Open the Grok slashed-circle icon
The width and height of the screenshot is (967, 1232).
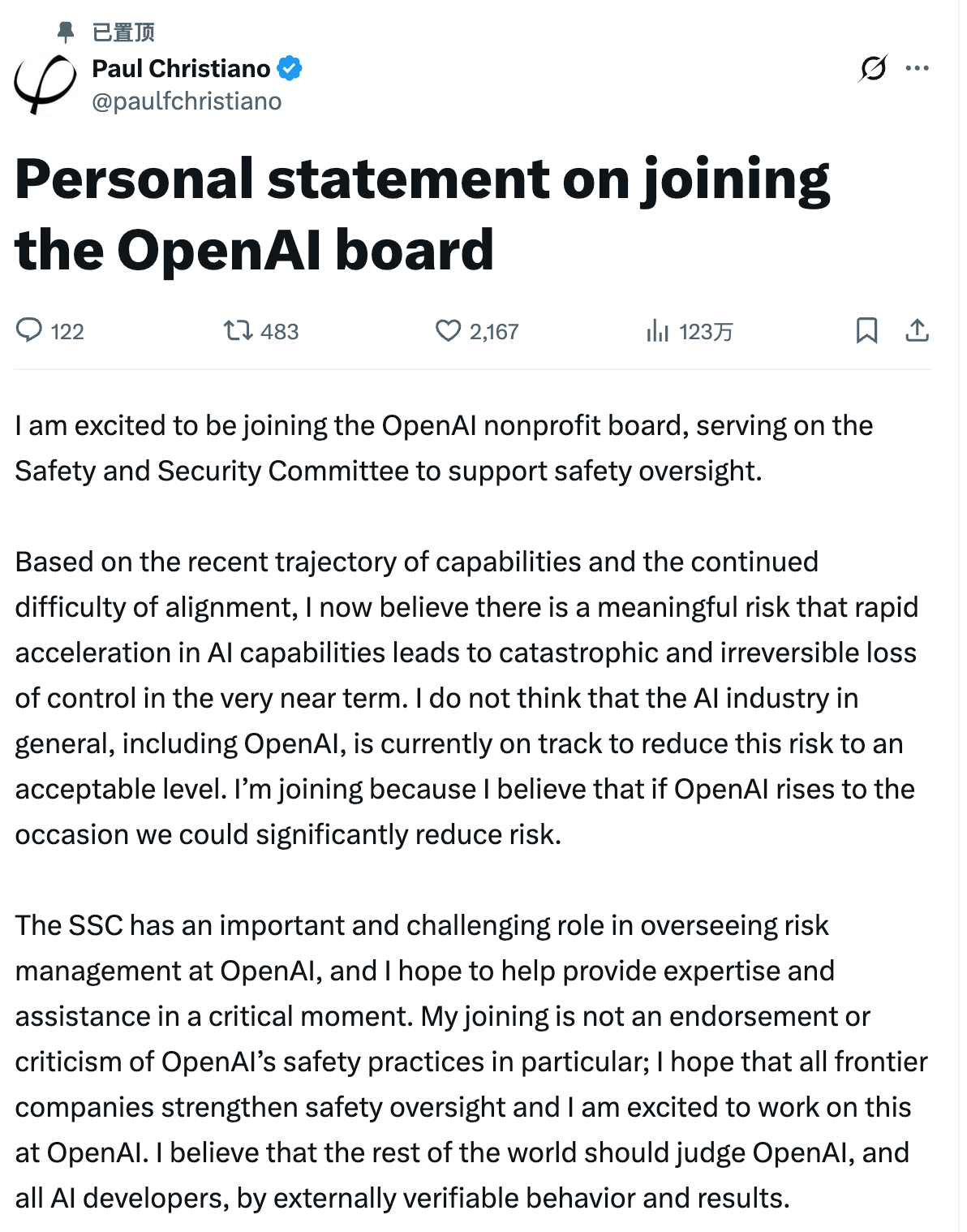pos(873,68)
